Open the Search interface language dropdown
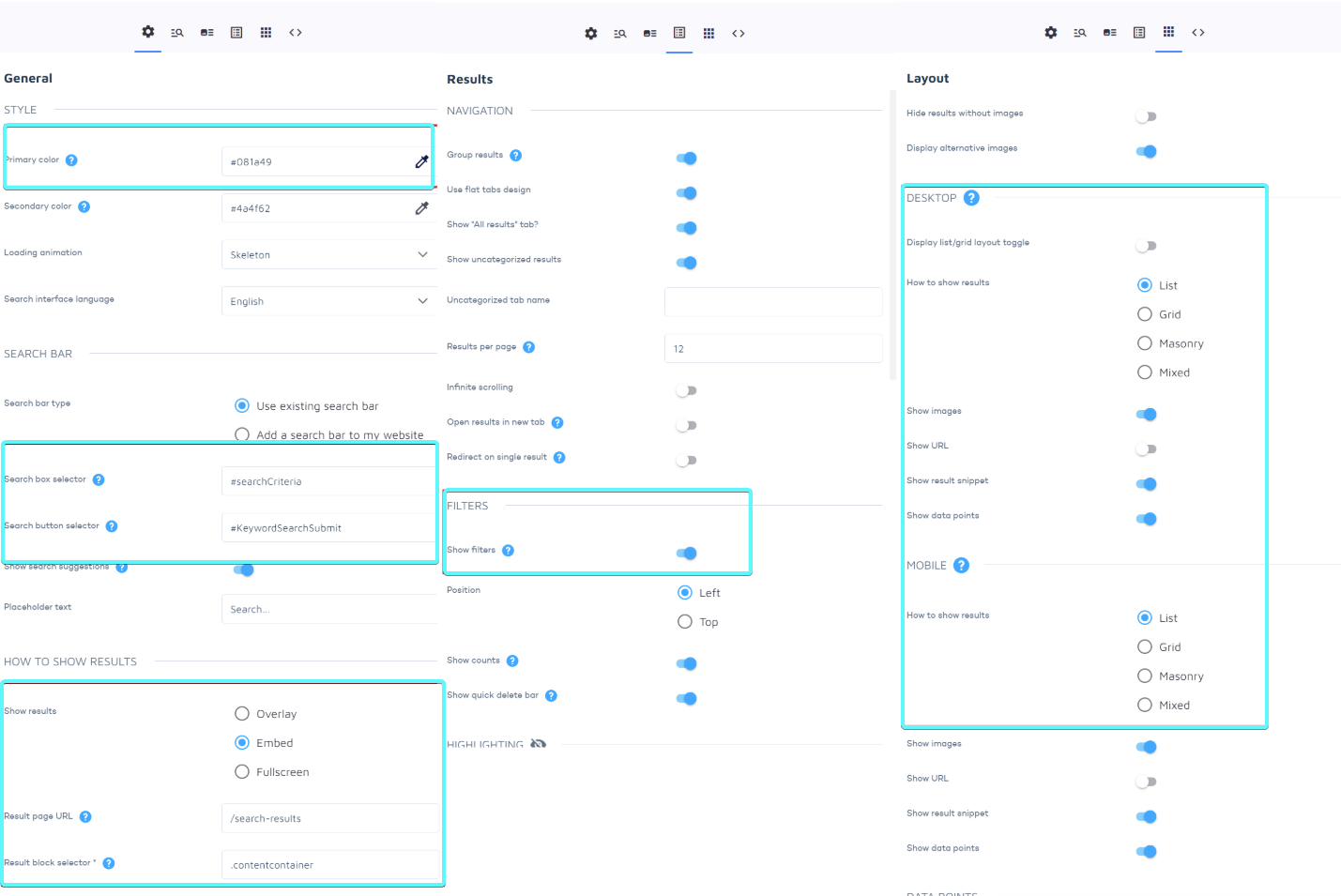The width and height of the screenshot is (1341, 896). 328,301
